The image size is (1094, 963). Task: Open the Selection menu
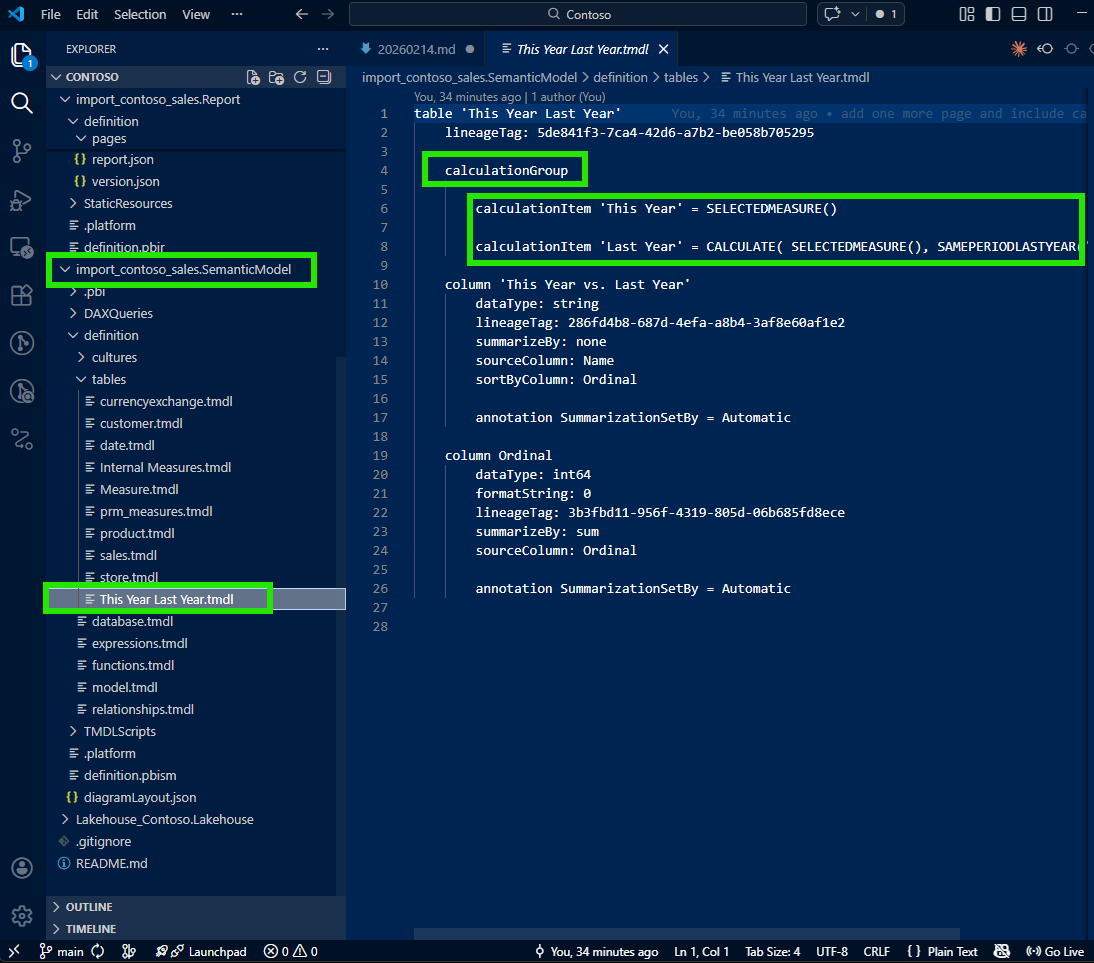(140, 14)
